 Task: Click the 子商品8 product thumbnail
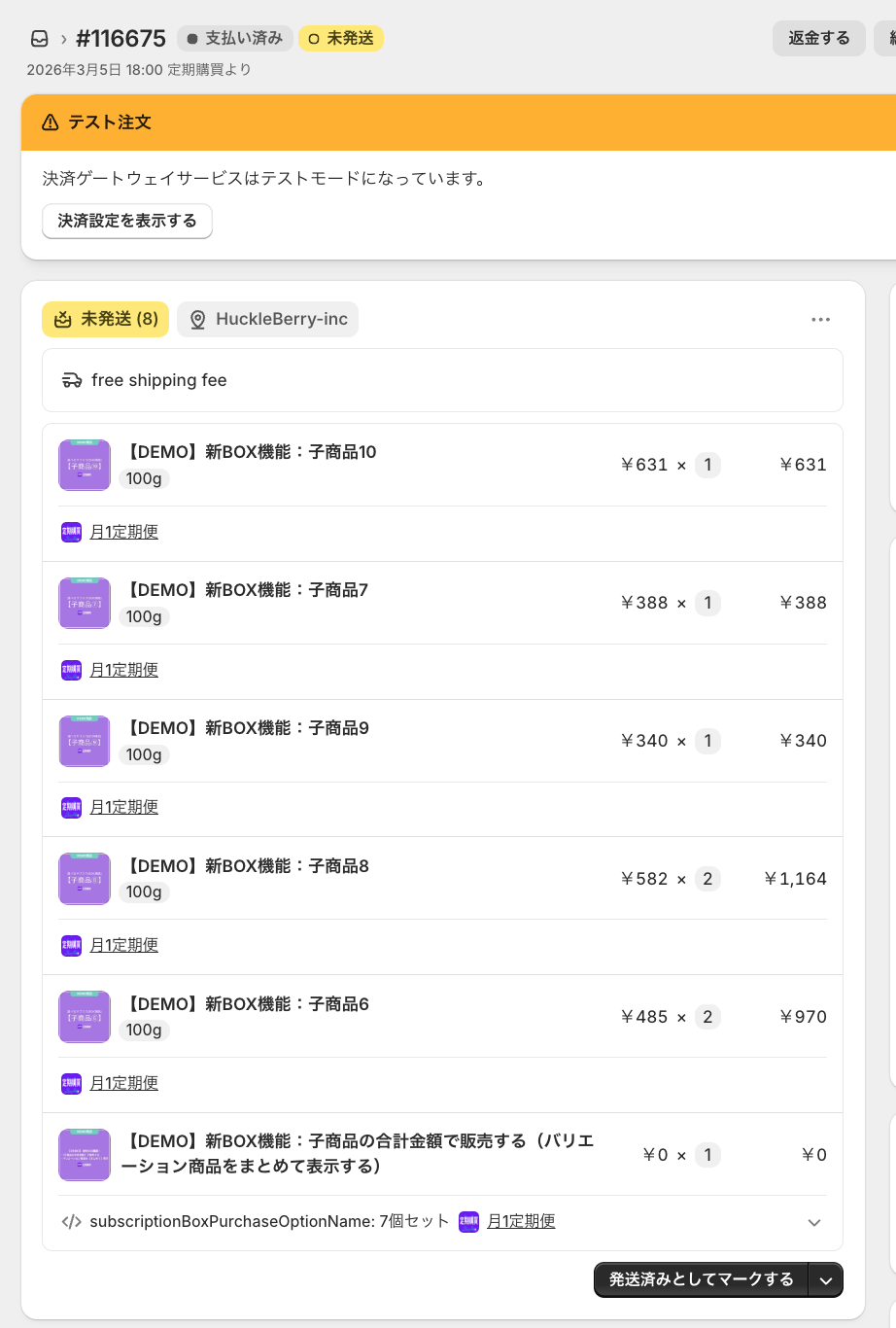(x=85, y=879)
